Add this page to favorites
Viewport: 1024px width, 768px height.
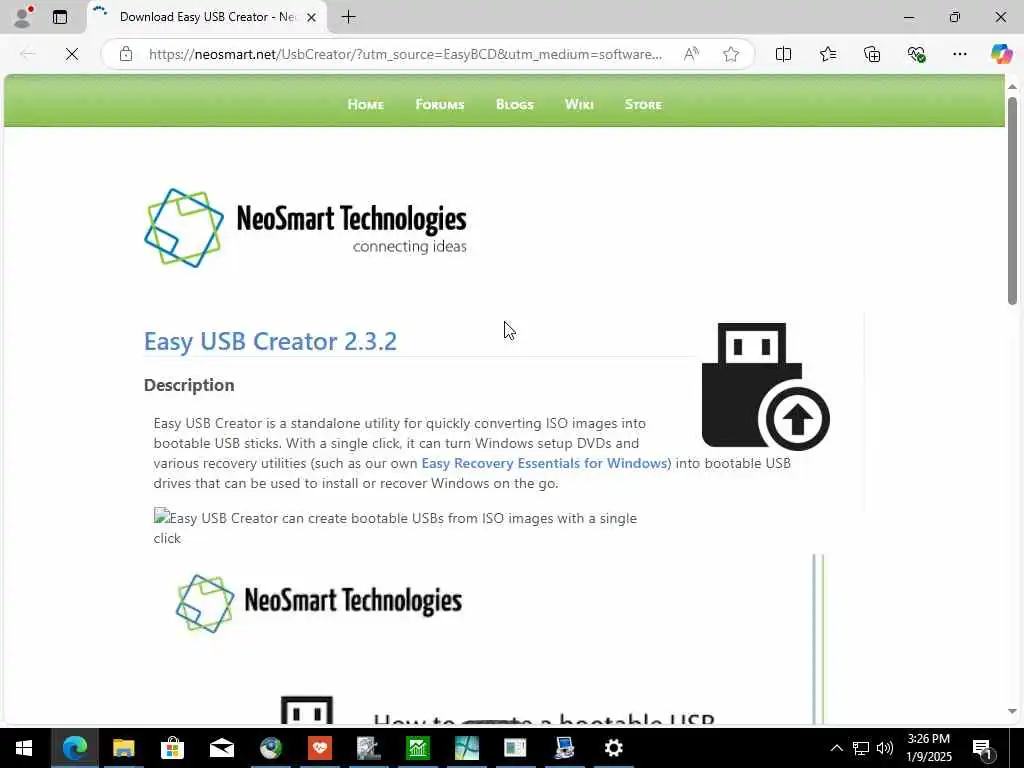point(731,54)
